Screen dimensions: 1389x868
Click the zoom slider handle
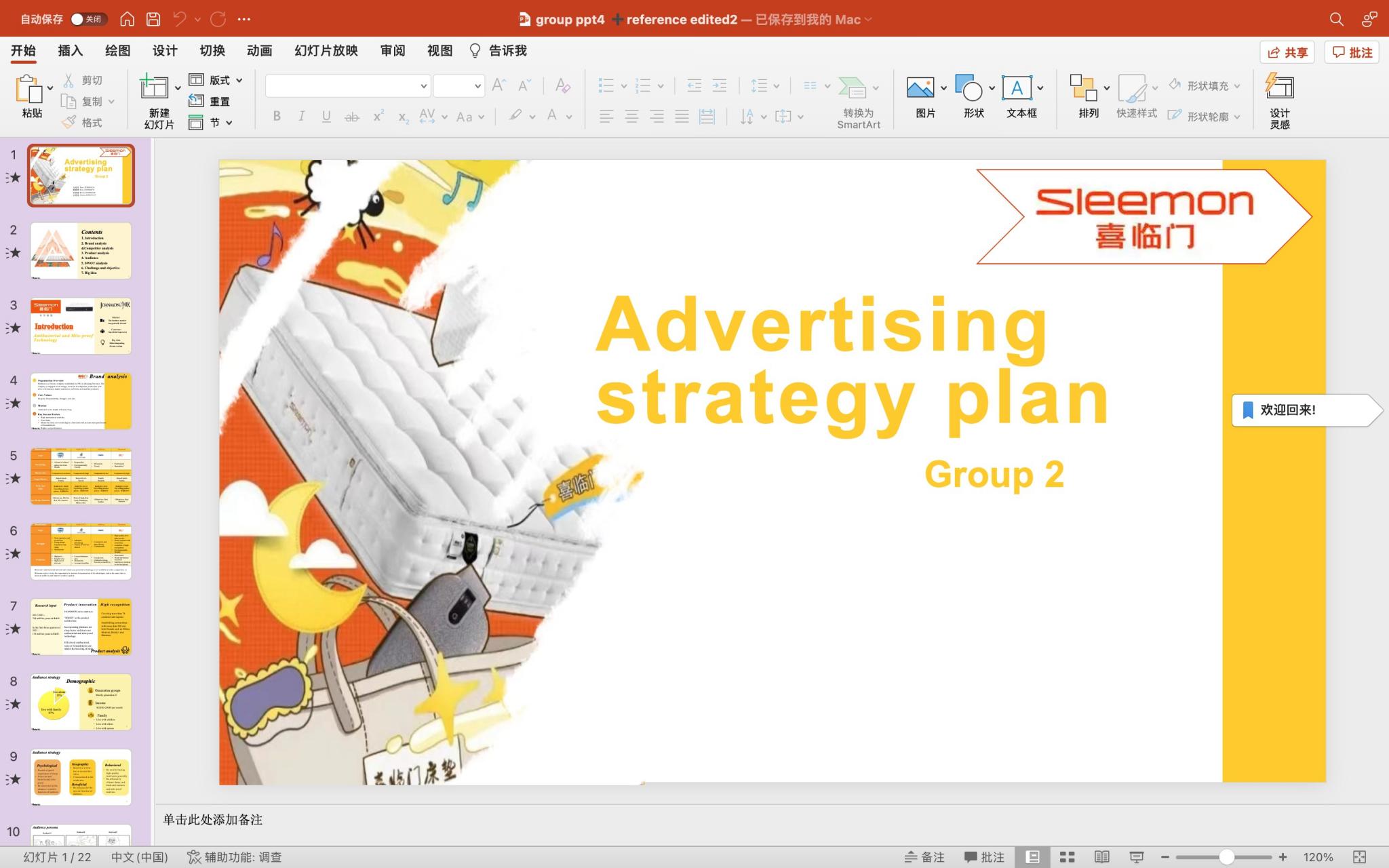[x=1226, y=857]
